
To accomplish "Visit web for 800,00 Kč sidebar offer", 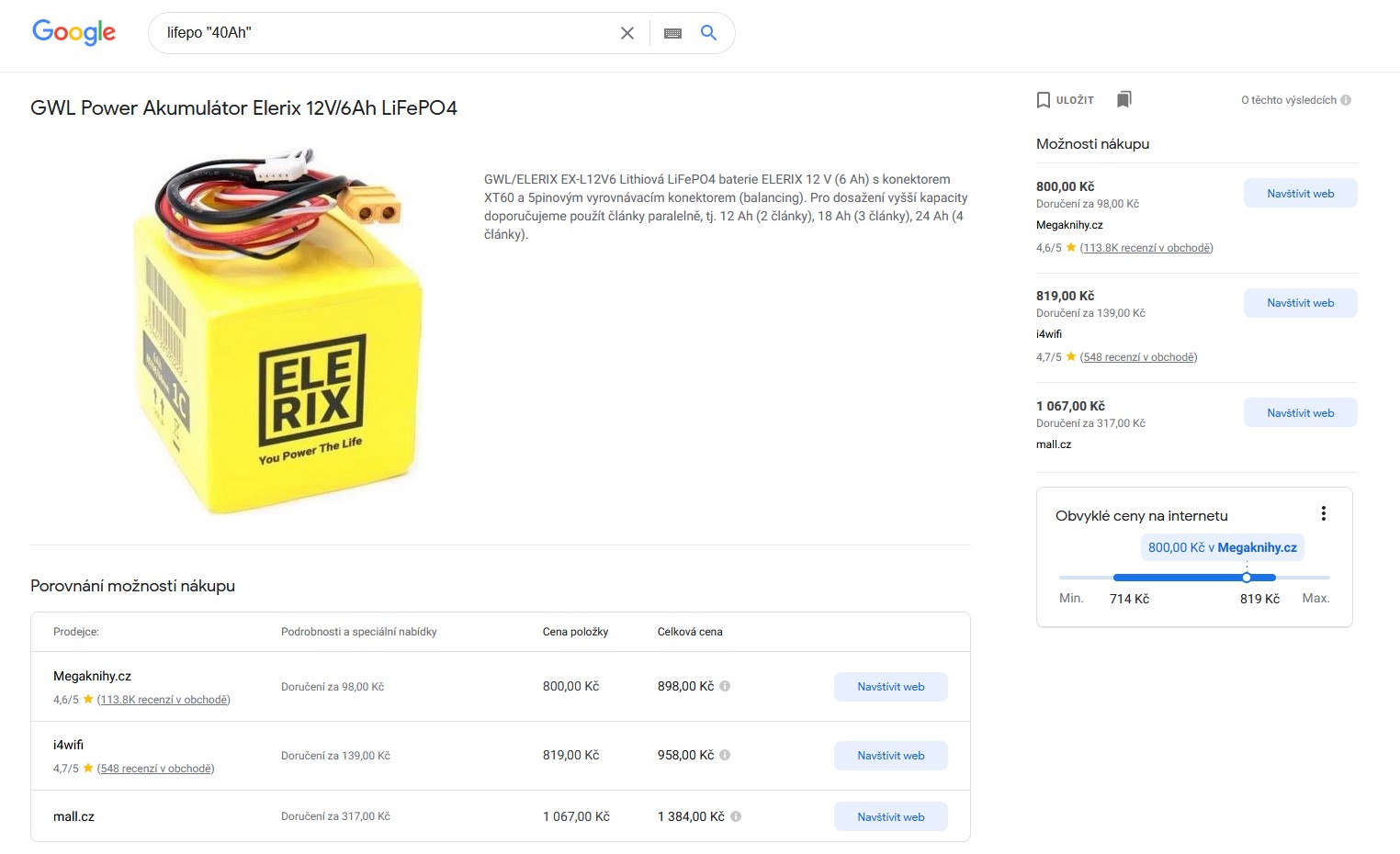I will point(1300,194).
